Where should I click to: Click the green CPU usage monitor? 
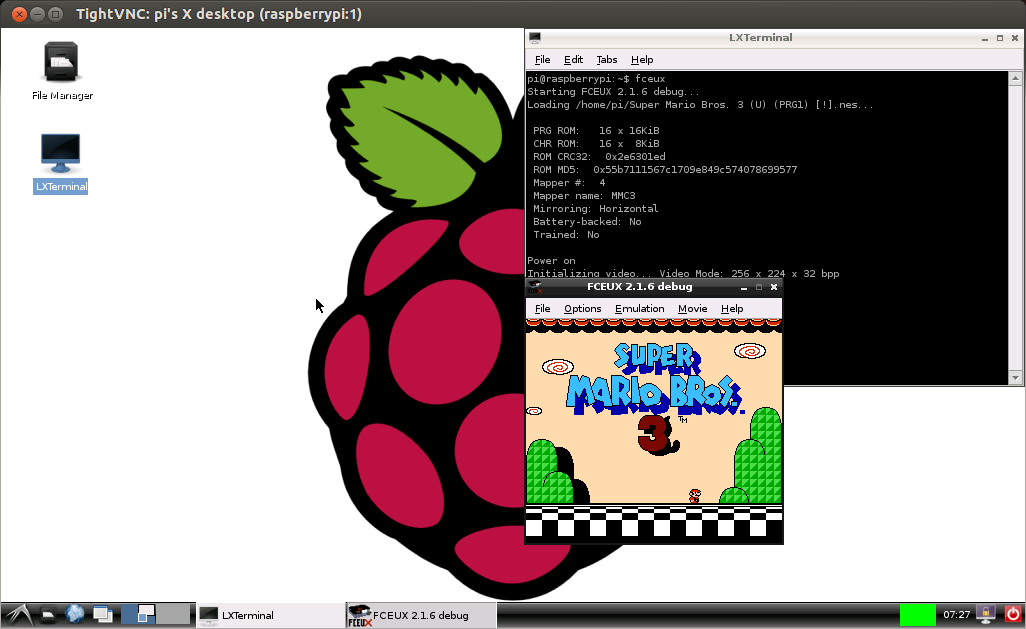point(917,615)
